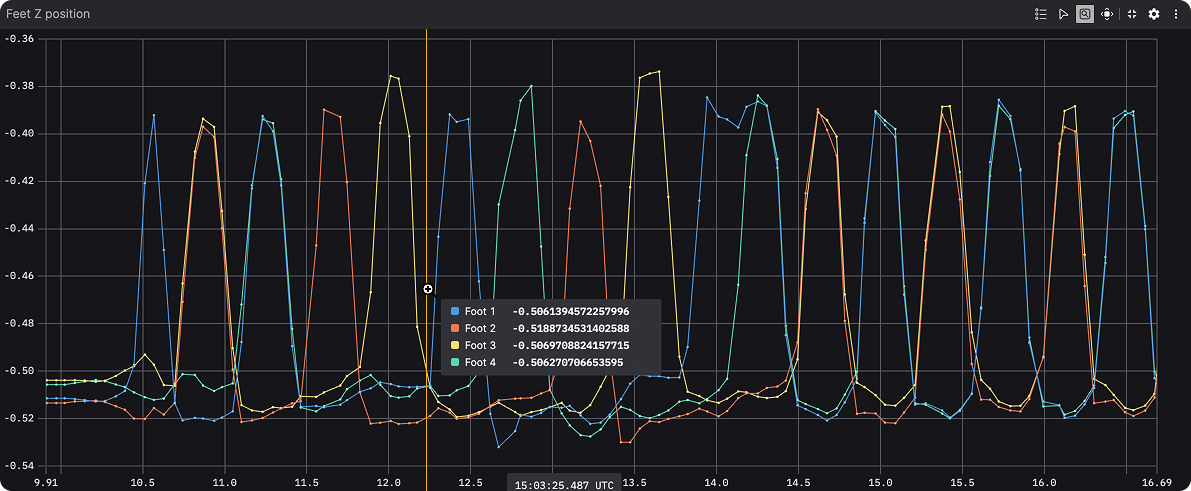The height and width of the screenshot is (491, 1191).
Task: Open panel settings gear
Action: tap(1154, 14)
